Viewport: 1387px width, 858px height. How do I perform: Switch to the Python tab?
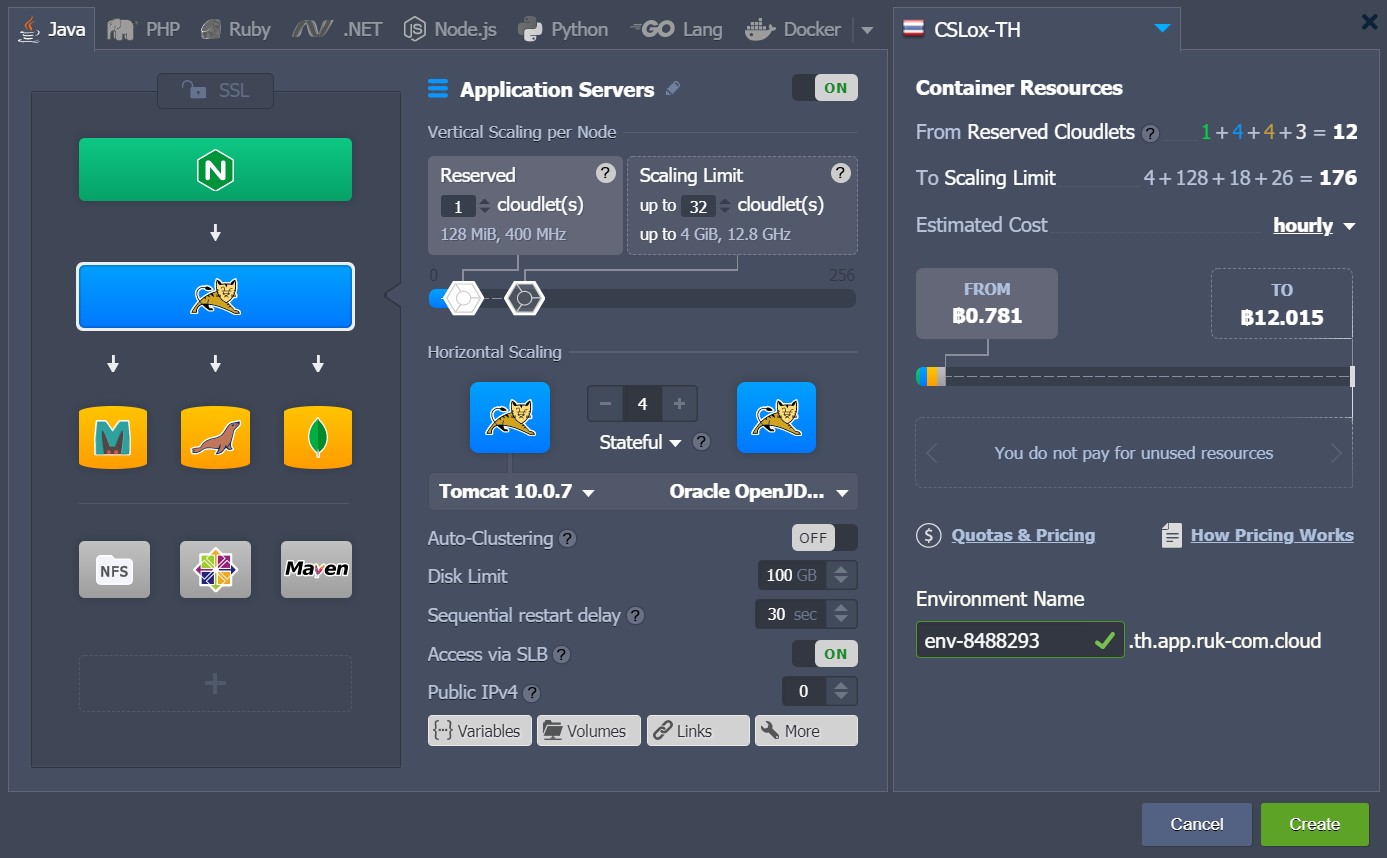pyautogui.click(x=563, y=28)
